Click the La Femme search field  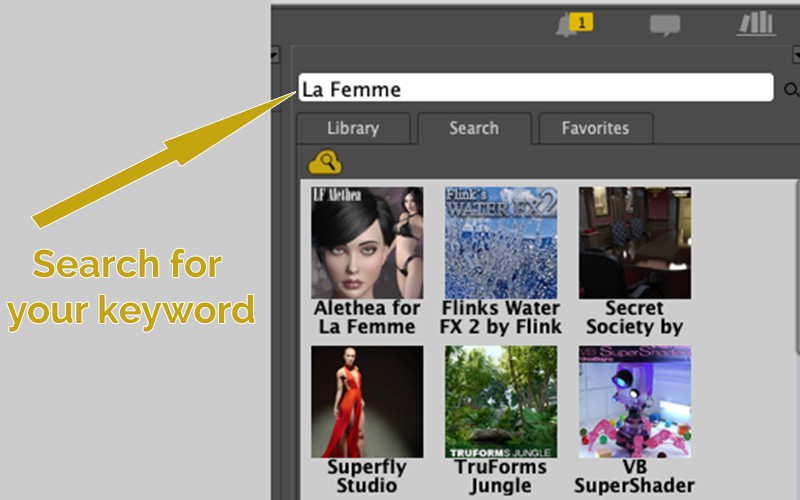pyautogui.click(x=536, y=88)
